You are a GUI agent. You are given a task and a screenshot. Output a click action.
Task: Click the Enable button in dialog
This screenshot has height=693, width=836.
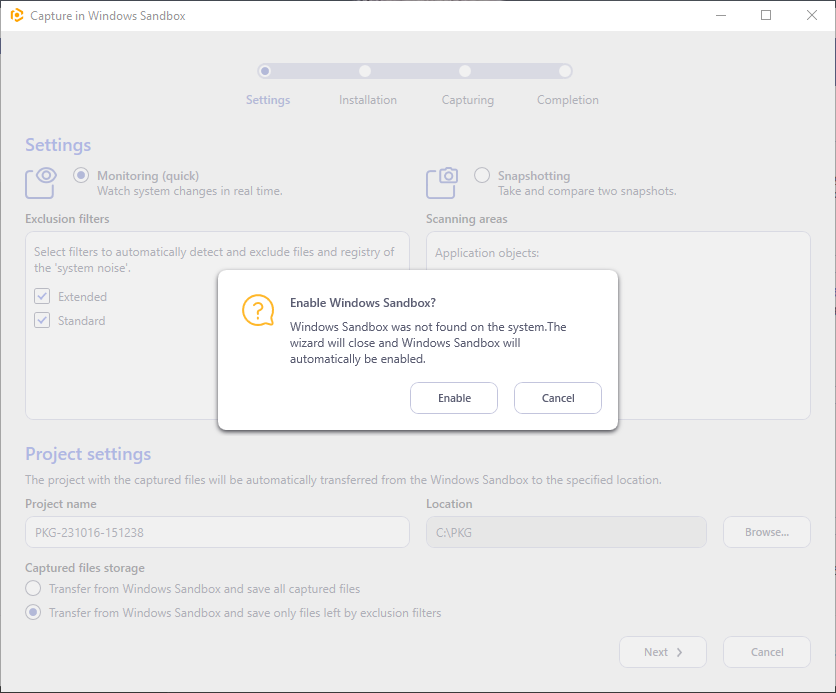(x=454, y=398)
